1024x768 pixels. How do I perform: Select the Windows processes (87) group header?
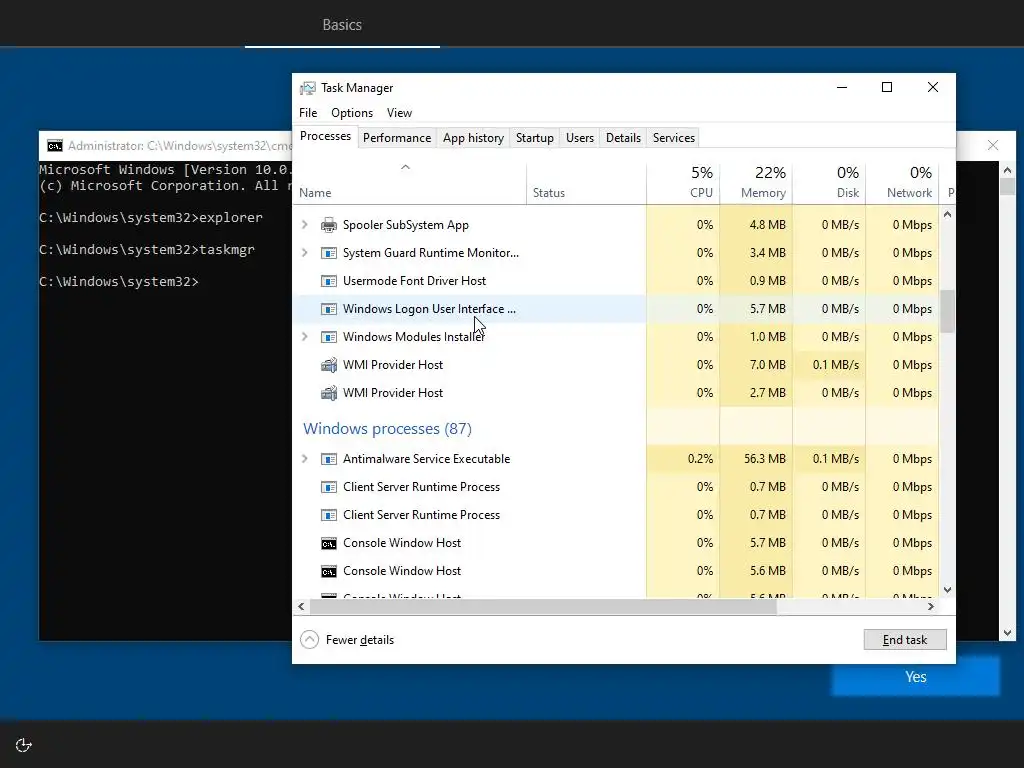click(387, 428)
